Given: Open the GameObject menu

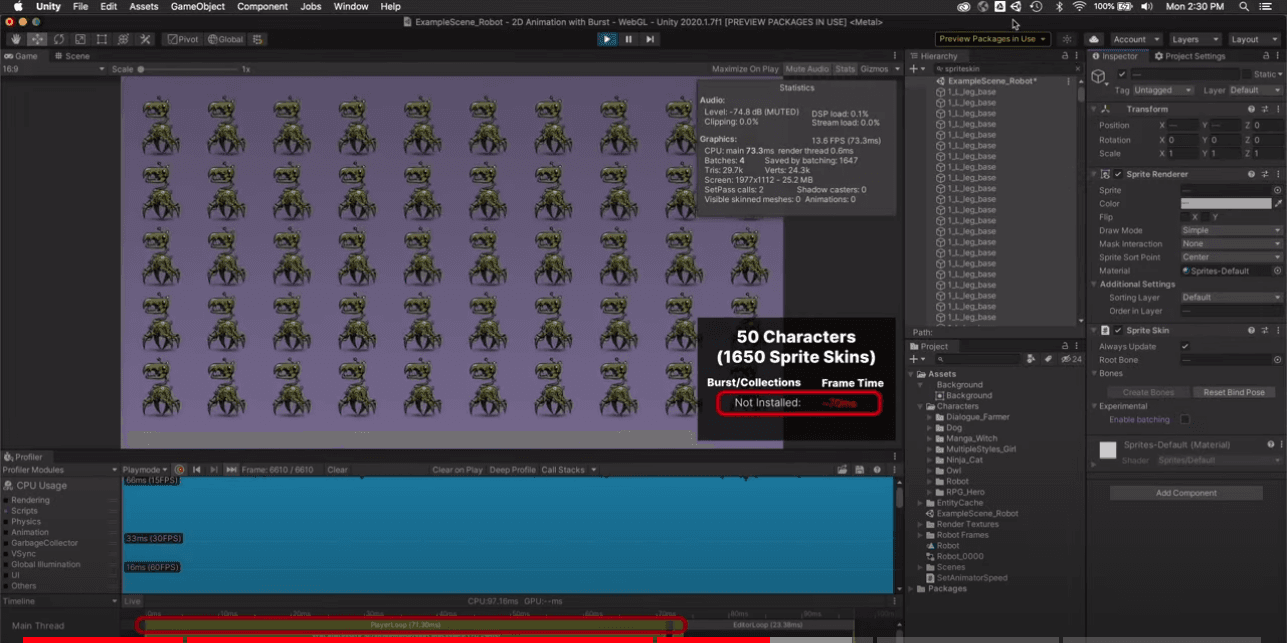Looking at the screenshot, I should click(x=197, y=6).
